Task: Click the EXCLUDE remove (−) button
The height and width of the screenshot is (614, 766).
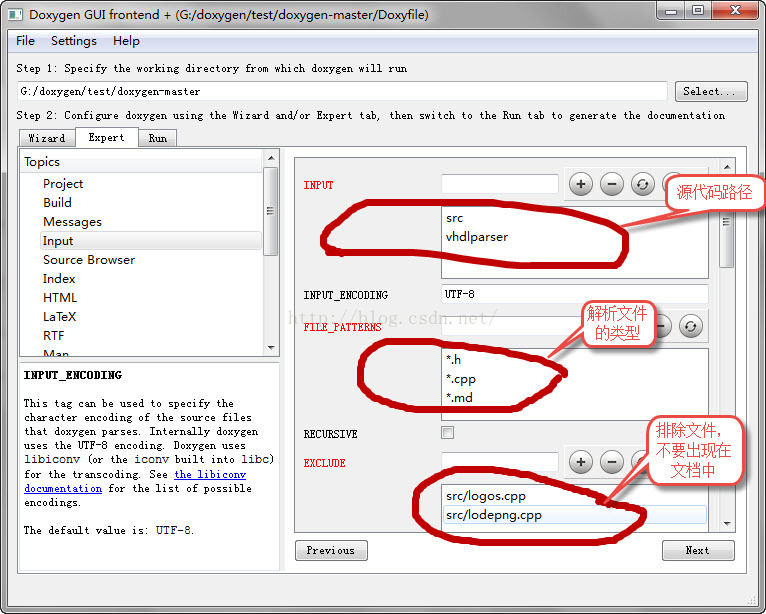Action: click(x=612, y=462)
